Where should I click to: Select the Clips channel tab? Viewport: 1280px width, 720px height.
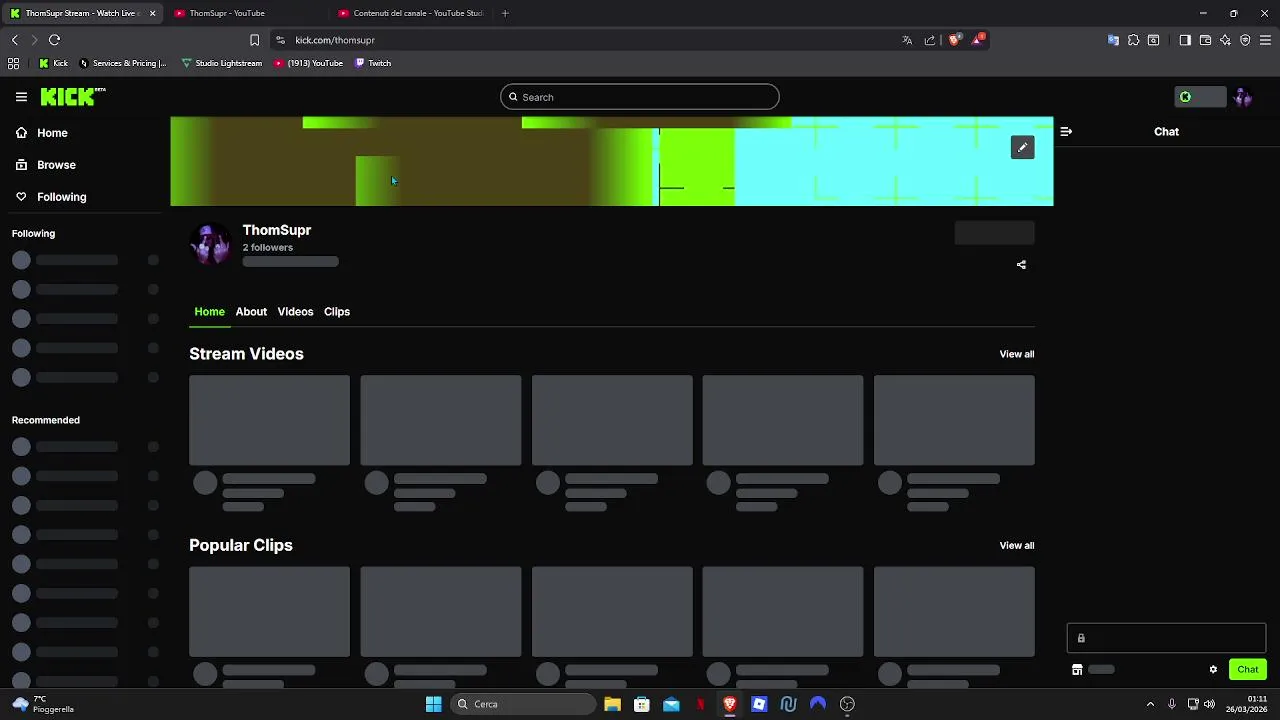click(337, 312)
